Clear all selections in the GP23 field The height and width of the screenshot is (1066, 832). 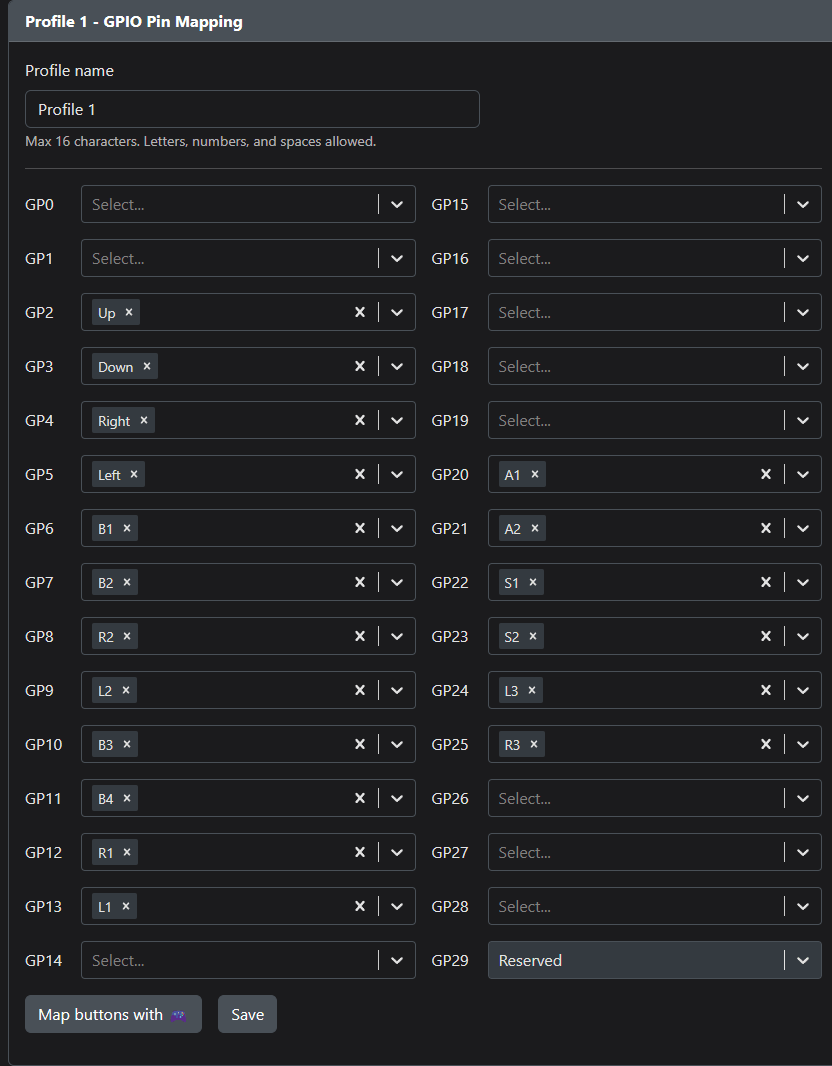point(766,636)
